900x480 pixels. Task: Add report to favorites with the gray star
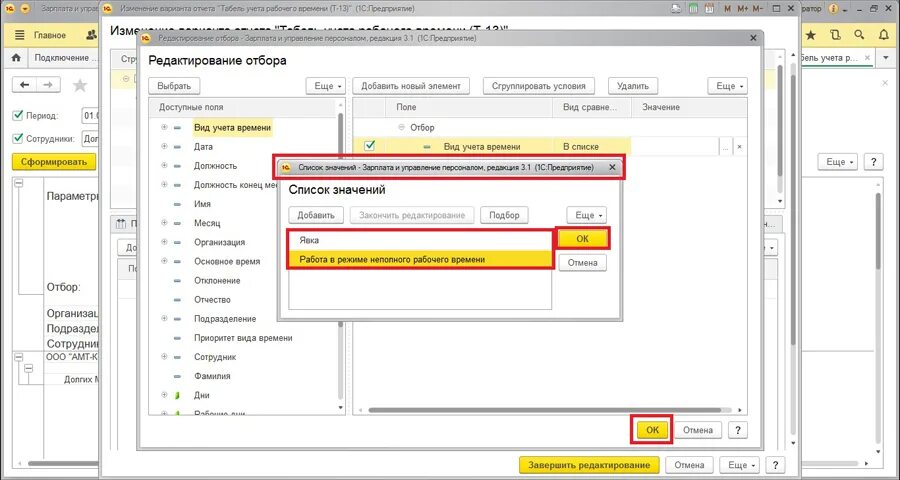tap(80, 86)
